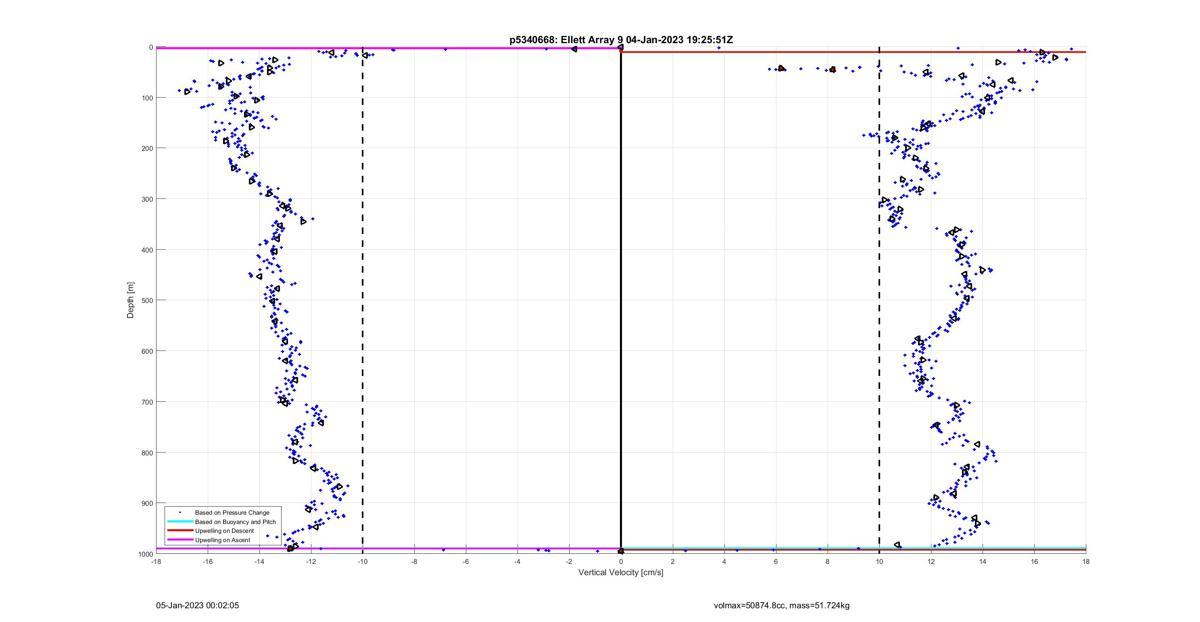Click x-axis tick label '12'

pos(931,561)
